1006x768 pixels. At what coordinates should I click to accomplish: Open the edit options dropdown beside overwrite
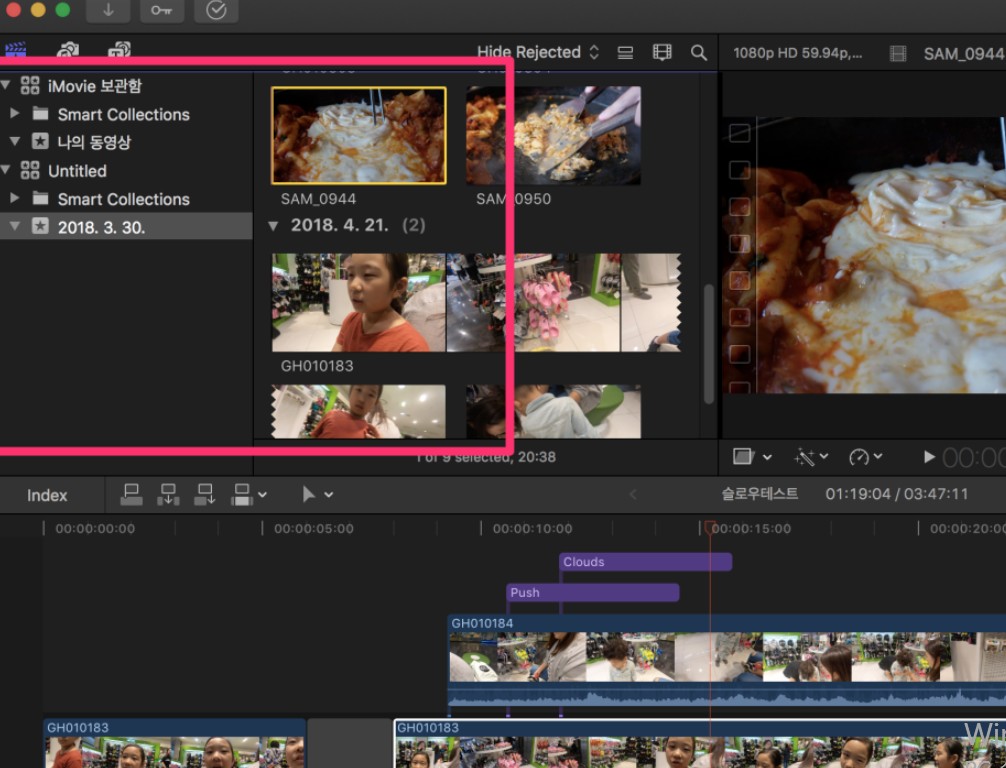tap(262, 495)
